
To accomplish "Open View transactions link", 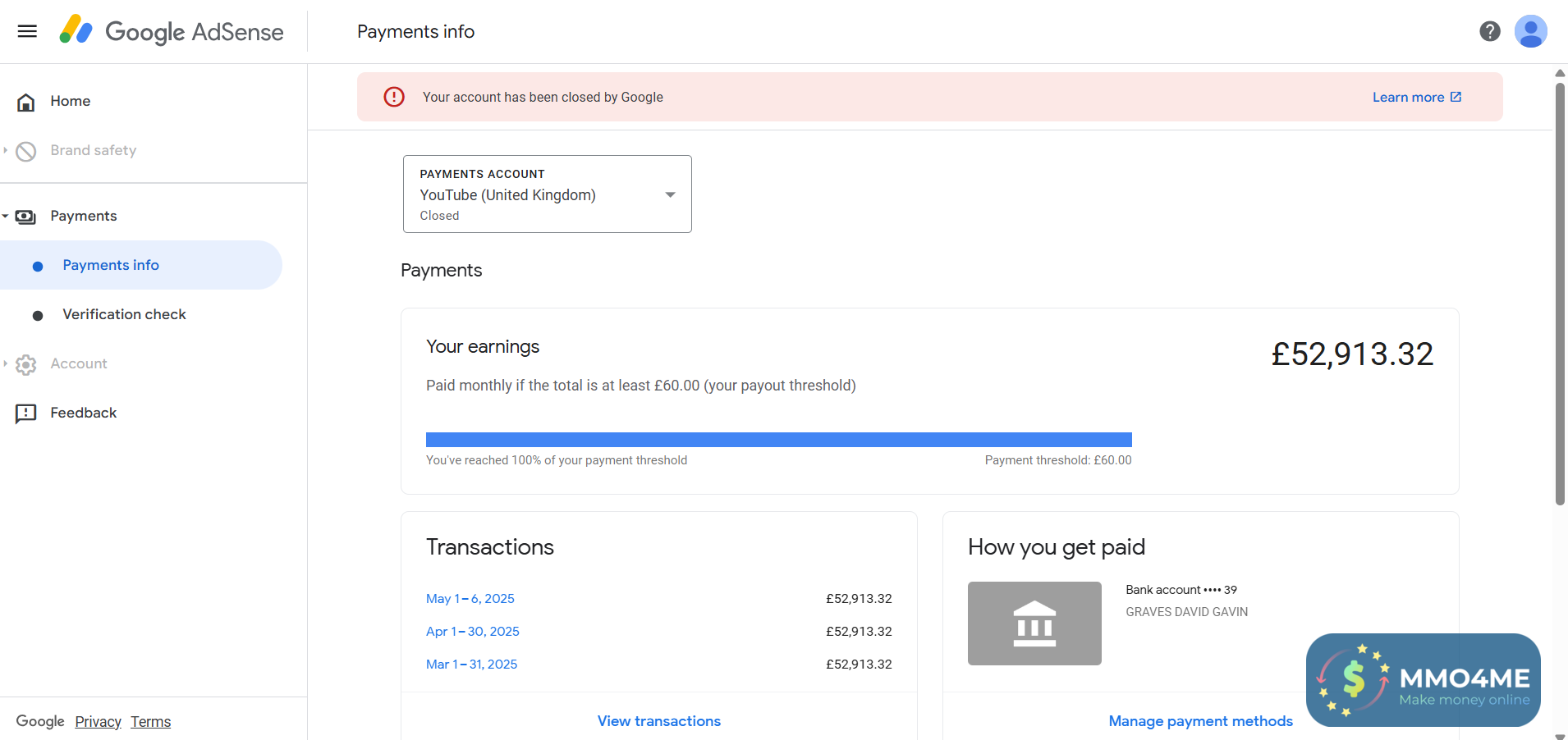I will pos(658,721).
